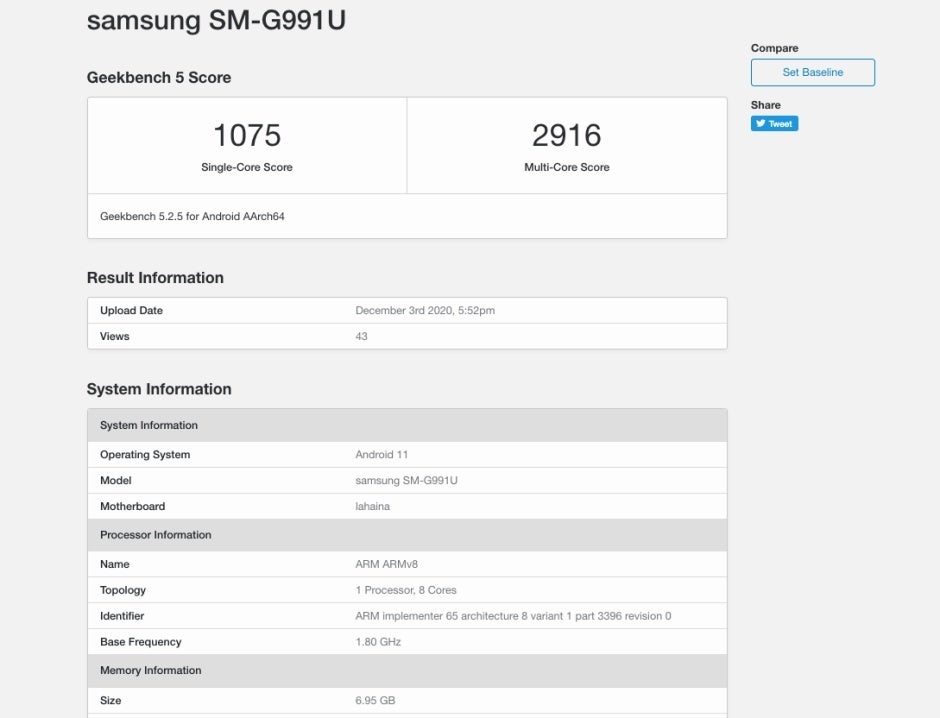Click the processor Name label
This screenshot has width=940, height=718.
coord(115,564)
